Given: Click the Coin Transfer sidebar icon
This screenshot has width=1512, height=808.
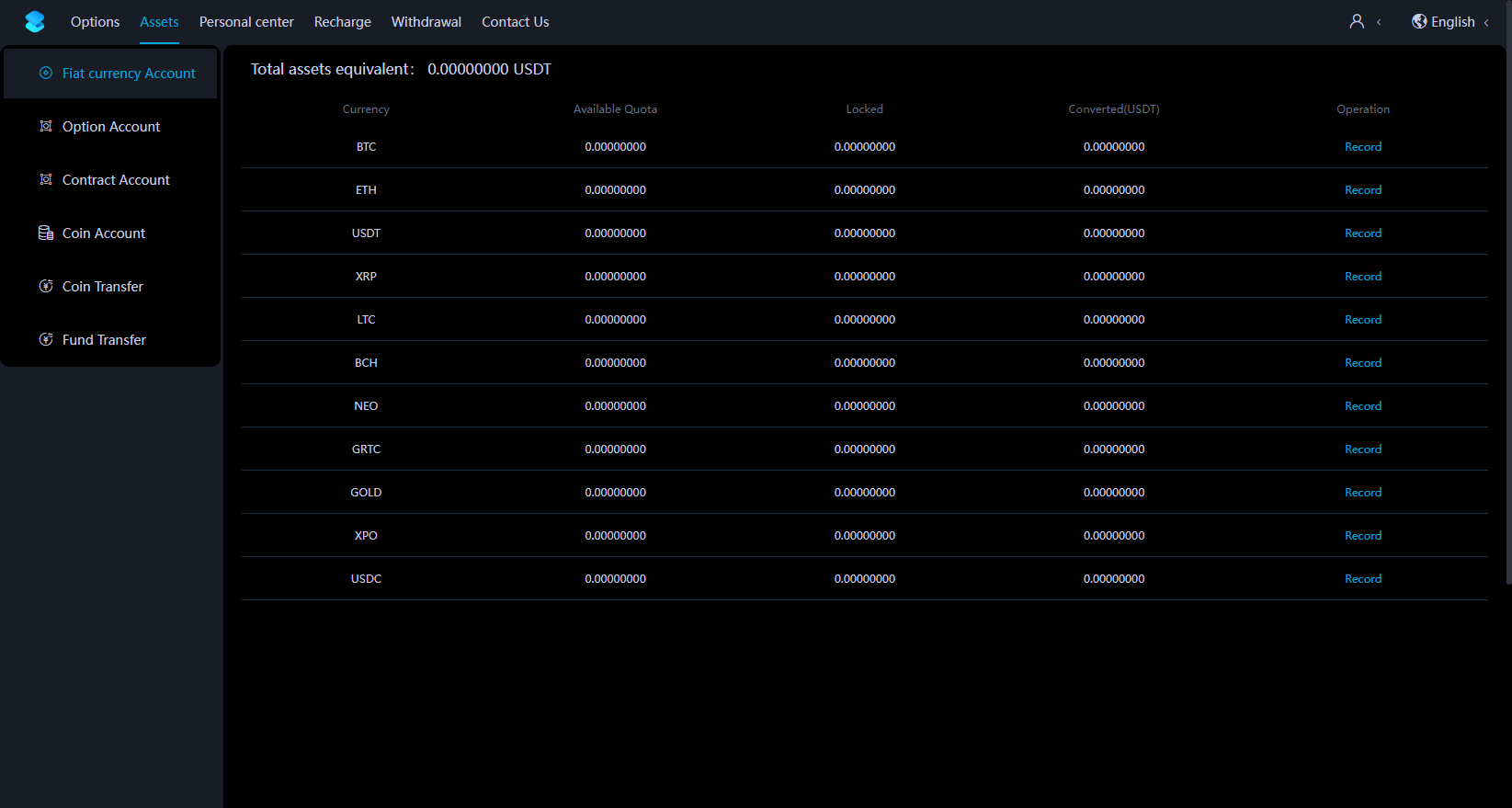Looking at the screenshot, I should [46, 286].
